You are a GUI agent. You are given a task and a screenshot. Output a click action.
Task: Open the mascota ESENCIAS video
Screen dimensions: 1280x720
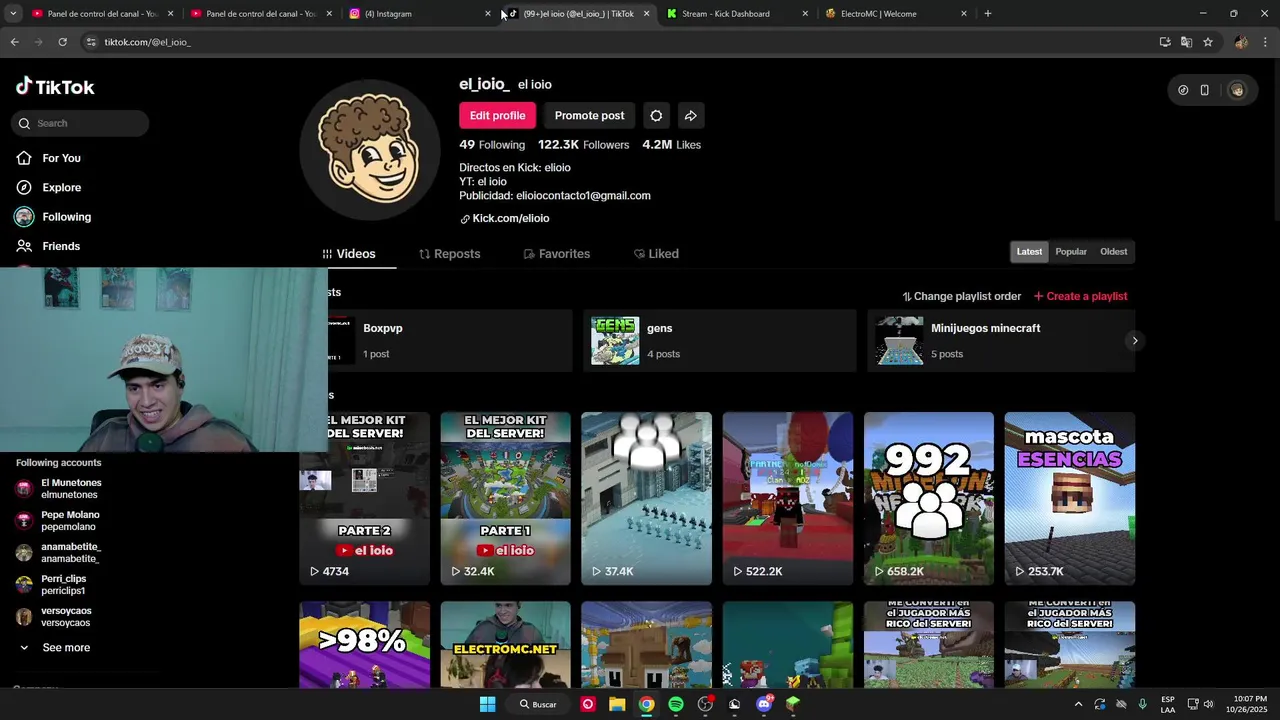point(1069,499)
